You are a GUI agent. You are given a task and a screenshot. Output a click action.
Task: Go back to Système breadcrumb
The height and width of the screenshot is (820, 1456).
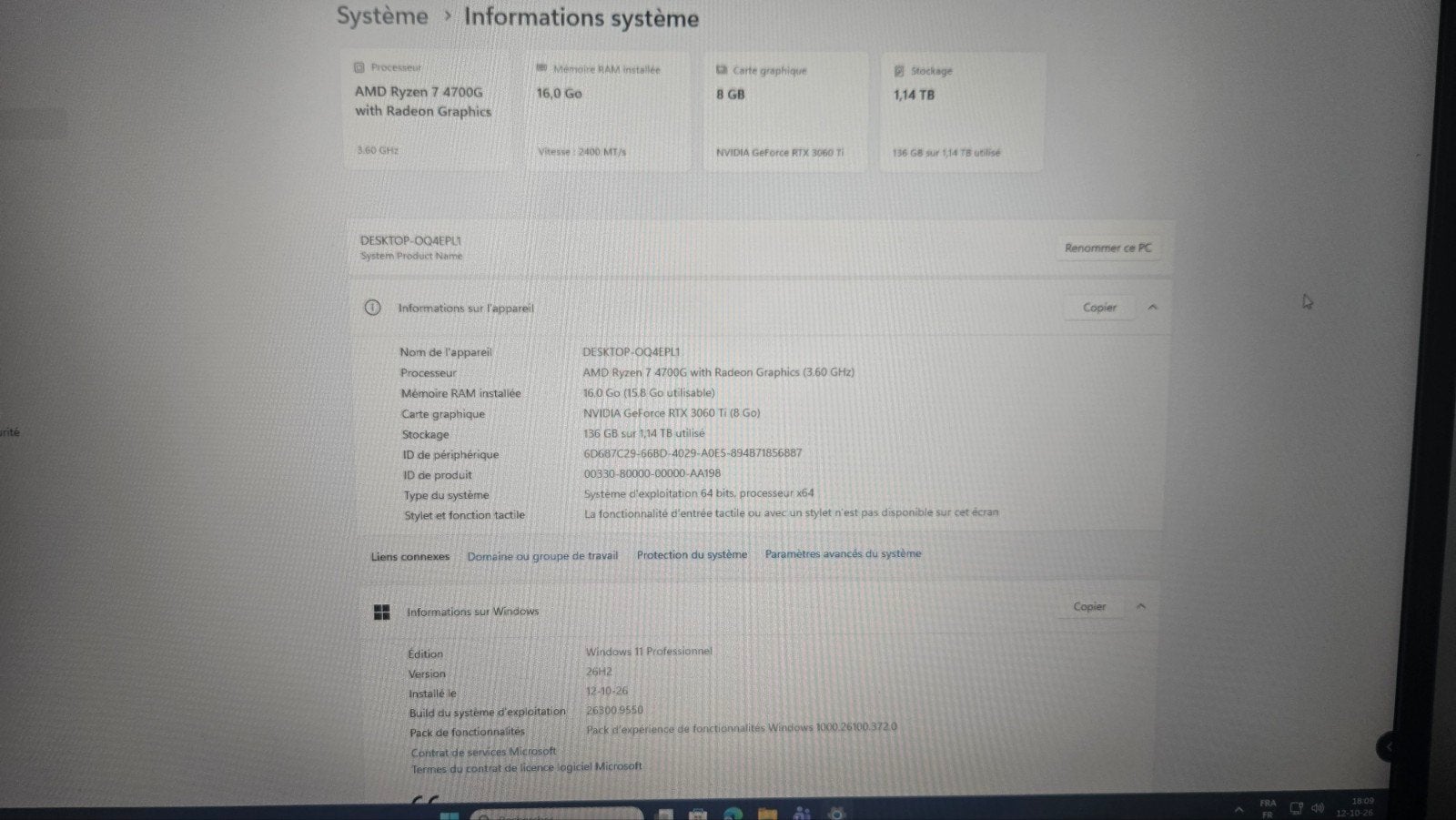(382, 16)
